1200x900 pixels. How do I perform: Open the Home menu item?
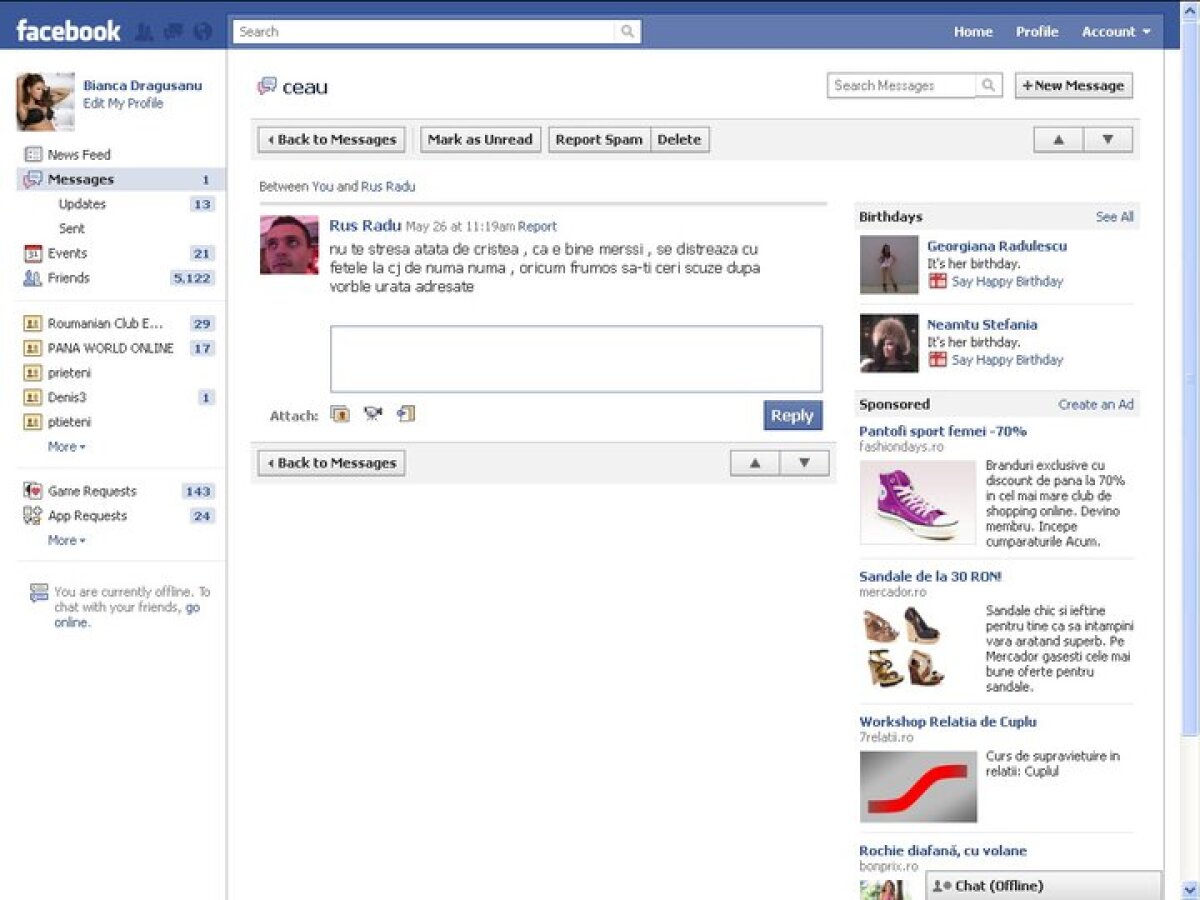click(x=973, y=31)
